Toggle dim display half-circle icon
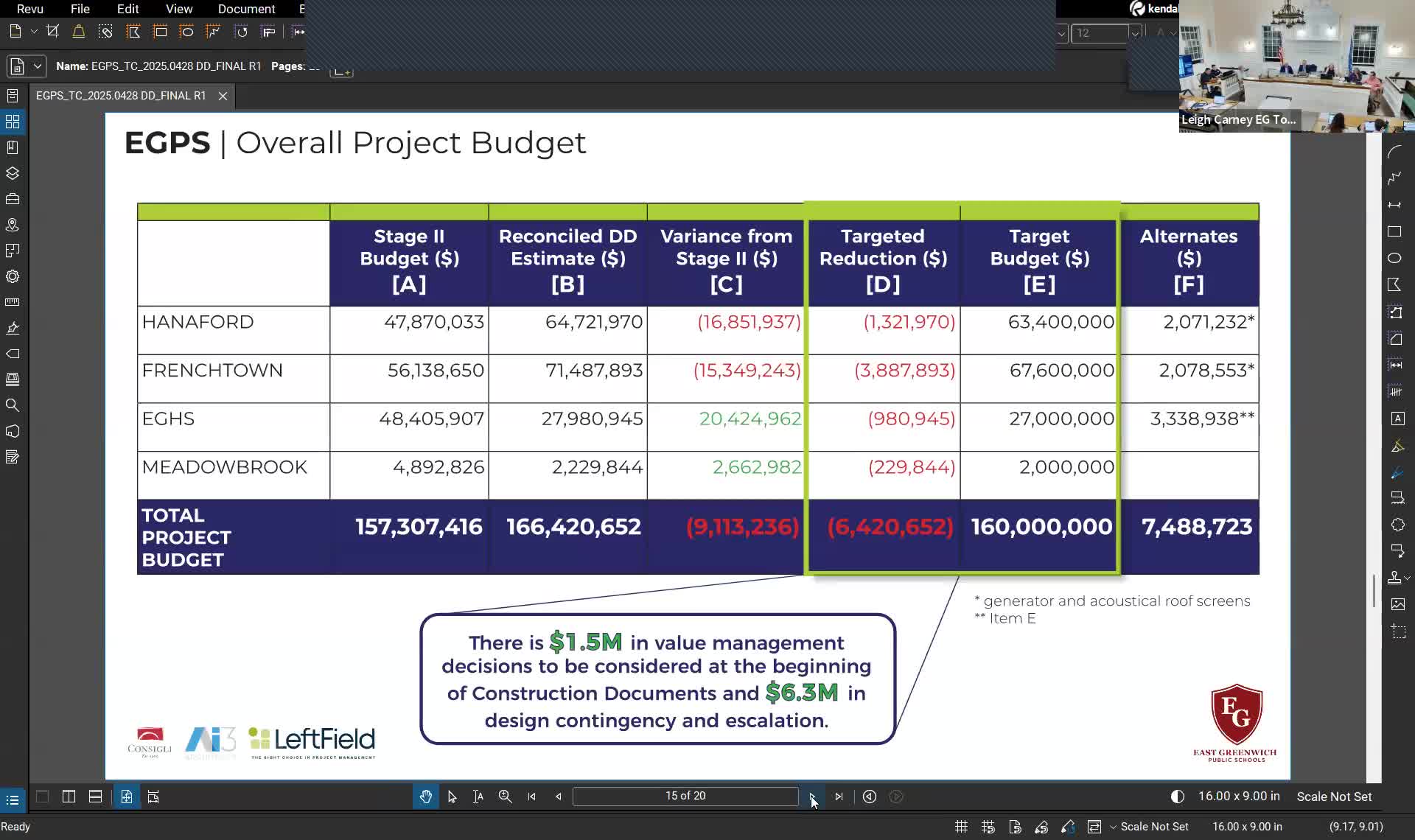 click(1178, 797)
